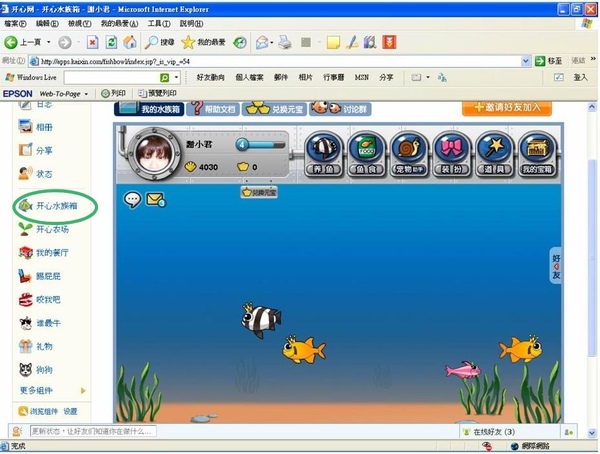
Task: Open the 說明 Help menu
Action: pos(191,24)
